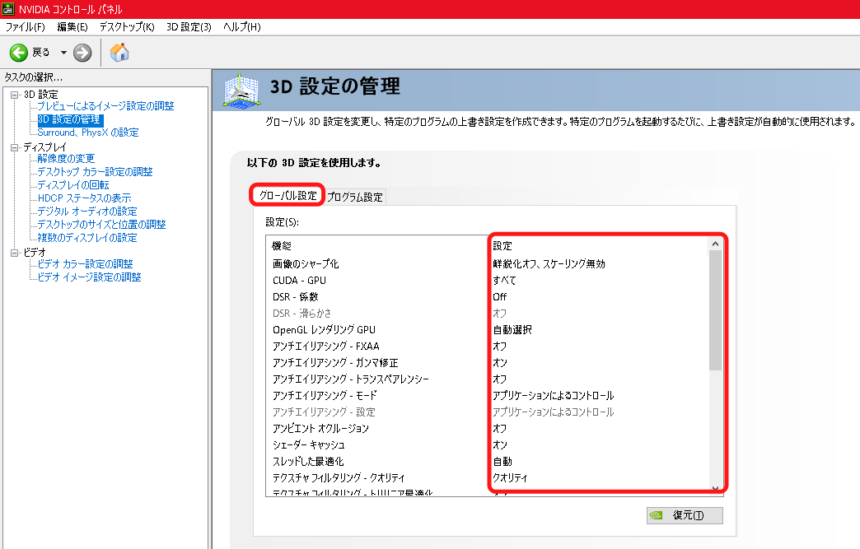The height and width of the screenshot is (549, 860).
Task: Open デスクトップ カラー設定の調整 link
Action: 95,172
